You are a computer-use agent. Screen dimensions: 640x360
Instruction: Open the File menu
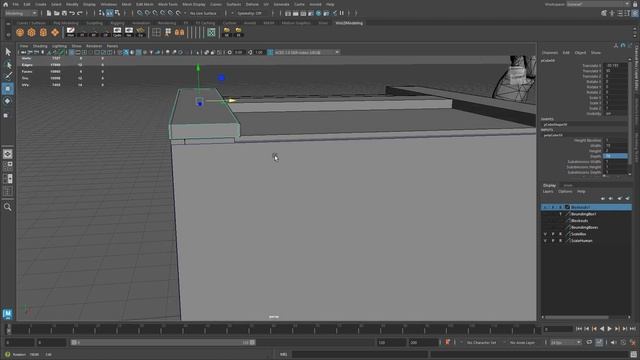click(x=16, y=4)
